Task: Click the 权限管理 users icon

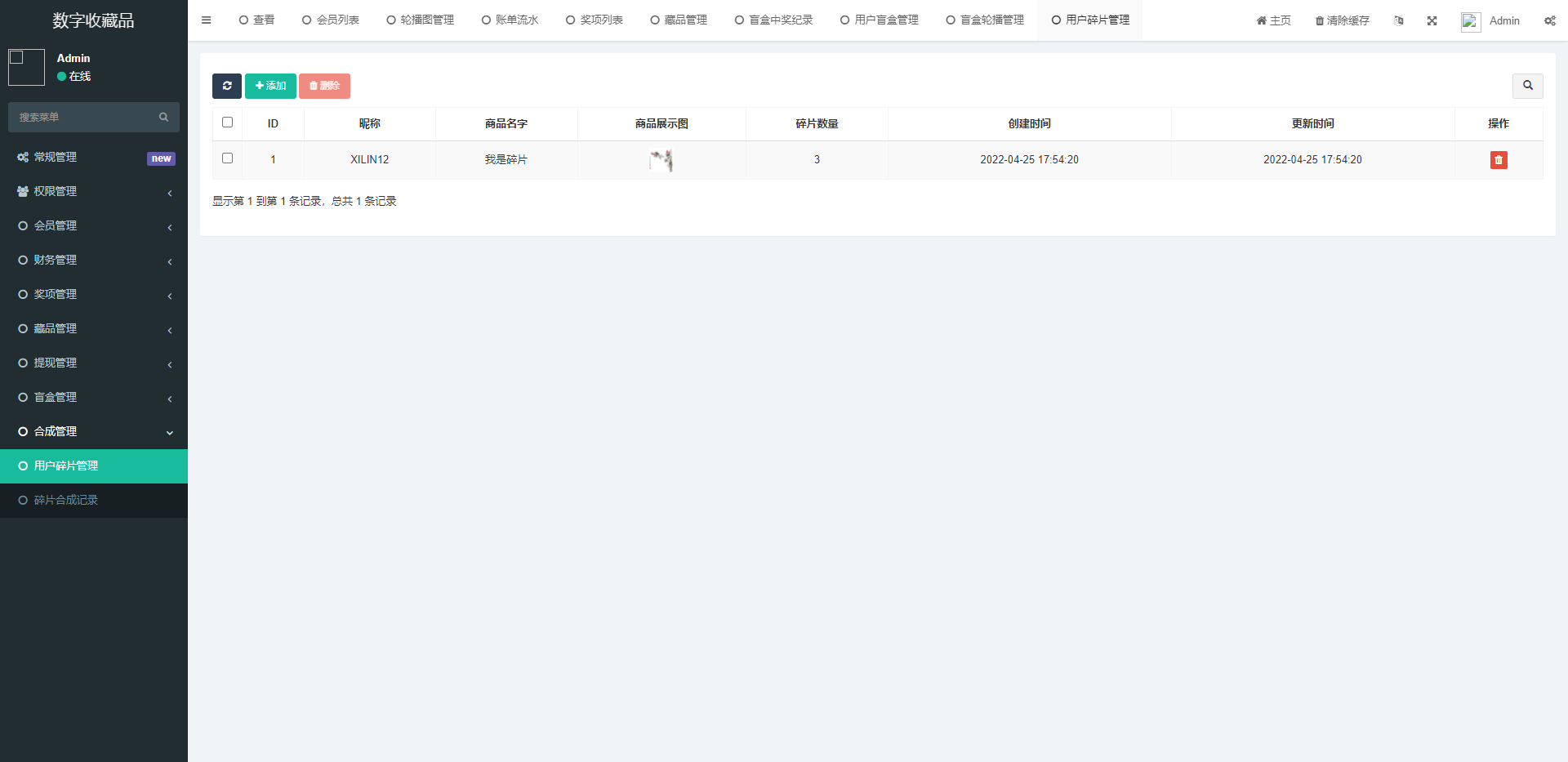Action: coord(23,191)
